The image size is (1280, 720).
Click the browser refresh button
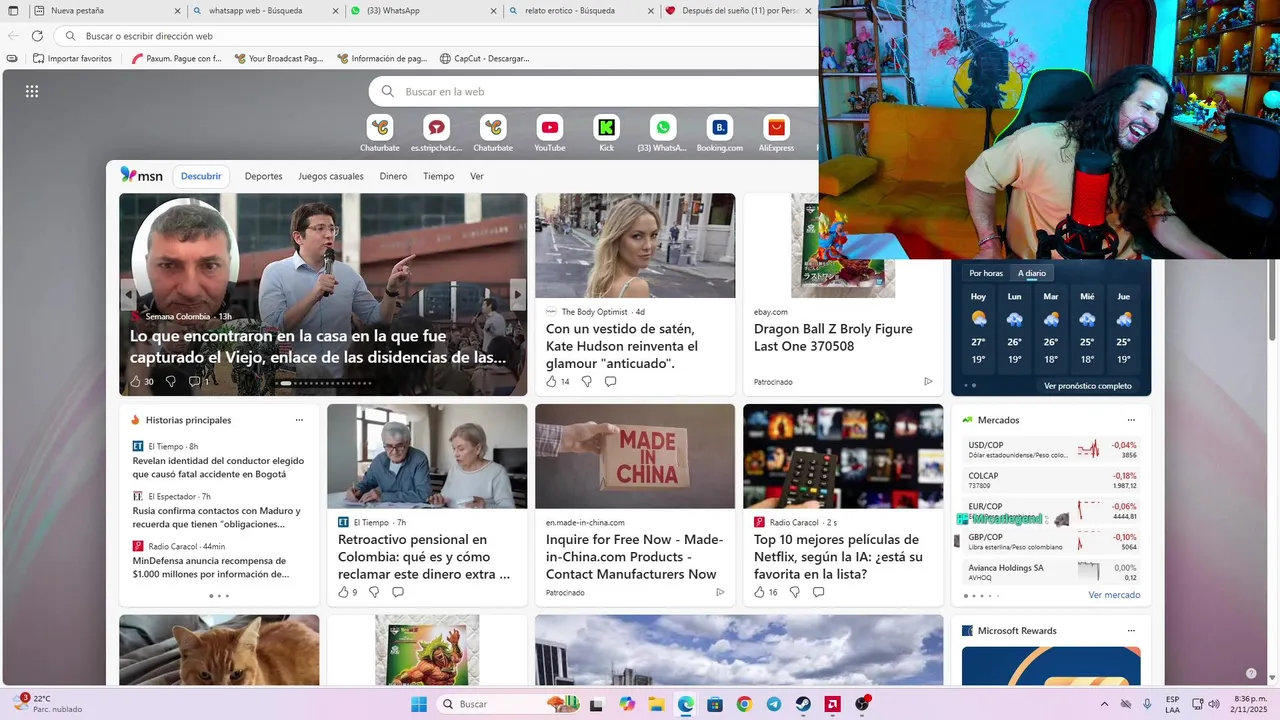point(37,36)
